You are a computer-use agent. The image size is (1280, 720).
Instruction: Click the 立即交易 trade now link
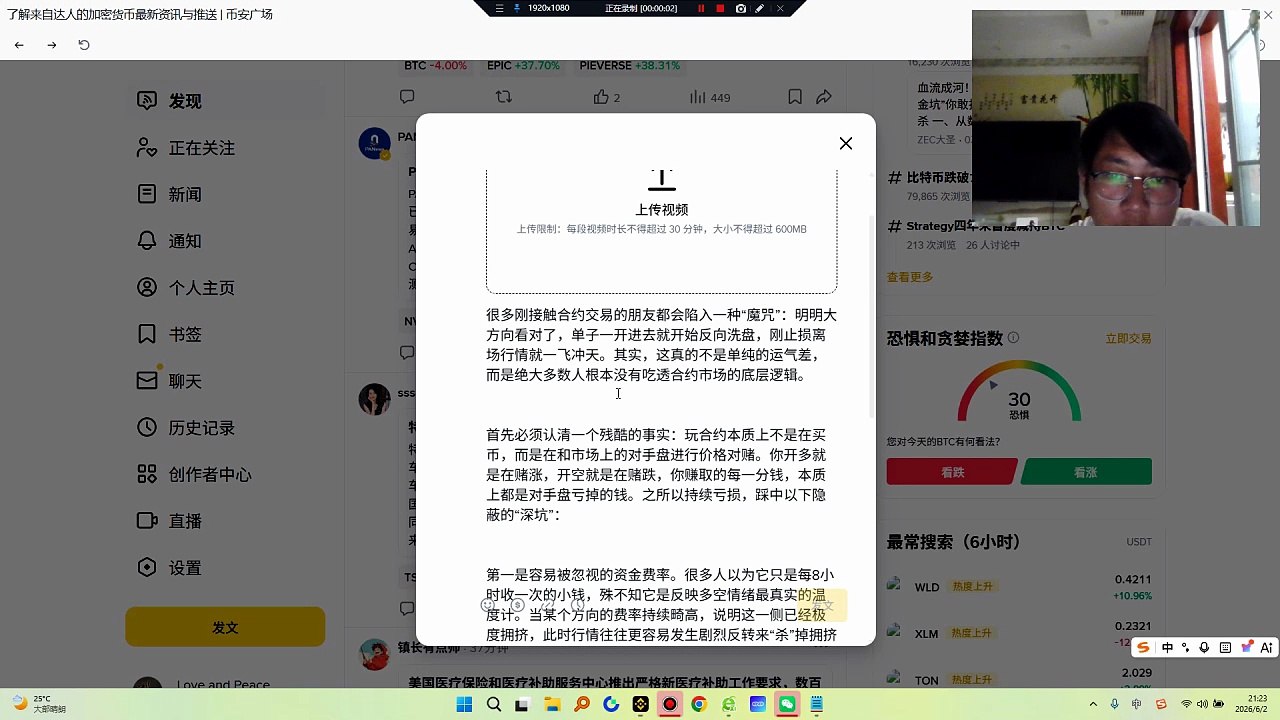(x=1128, y=339)
